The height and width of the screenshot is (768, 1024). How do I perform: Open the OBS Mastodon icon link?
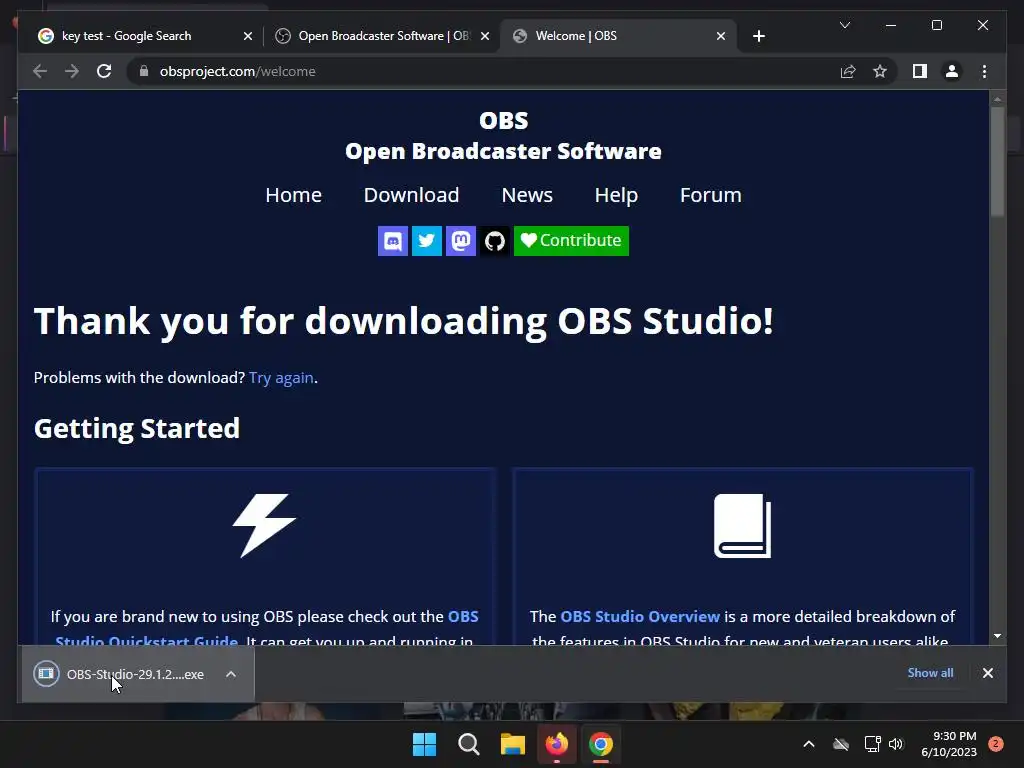tap(460, 241)
